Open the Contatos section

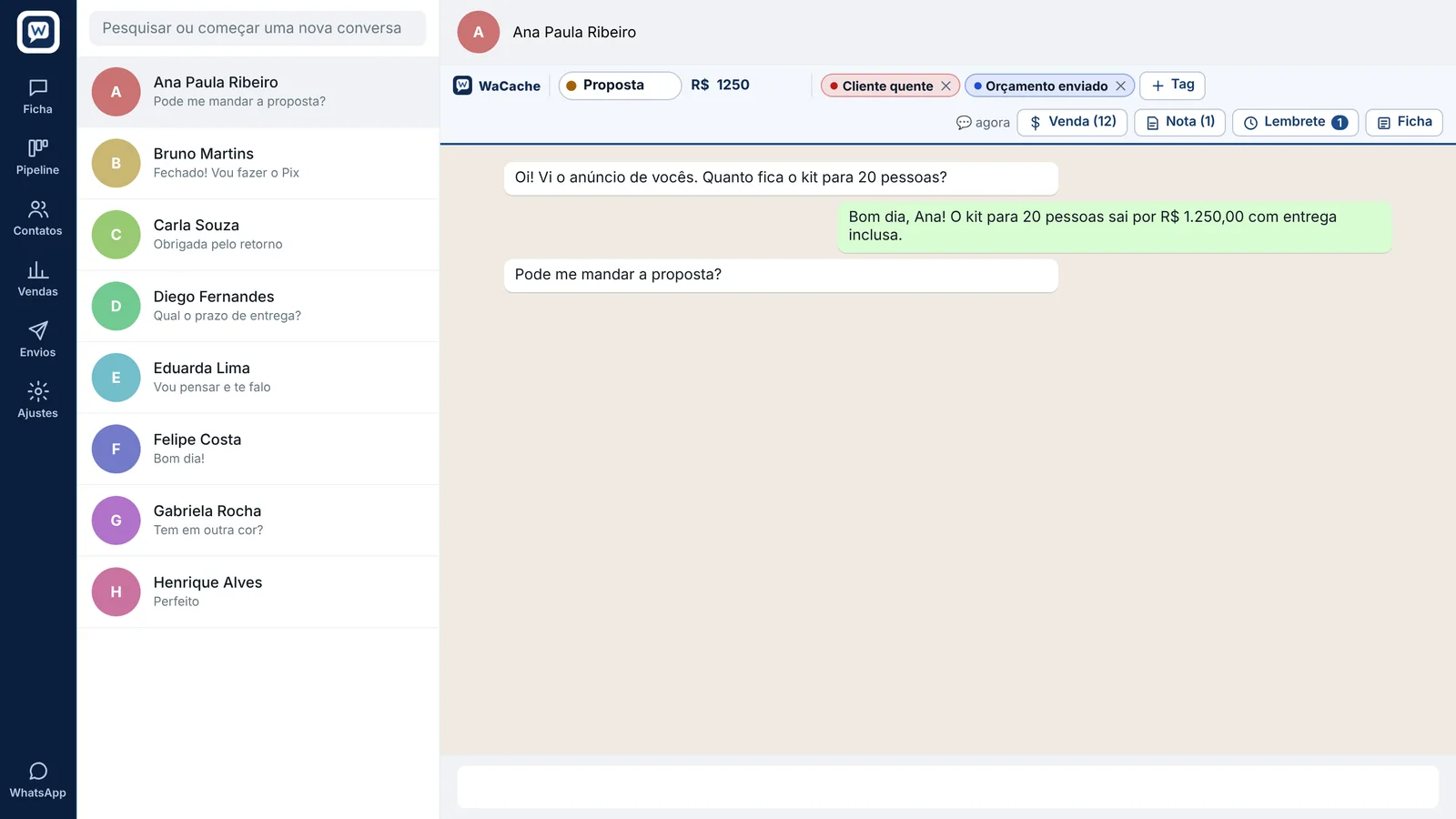[x=38, y=218]
